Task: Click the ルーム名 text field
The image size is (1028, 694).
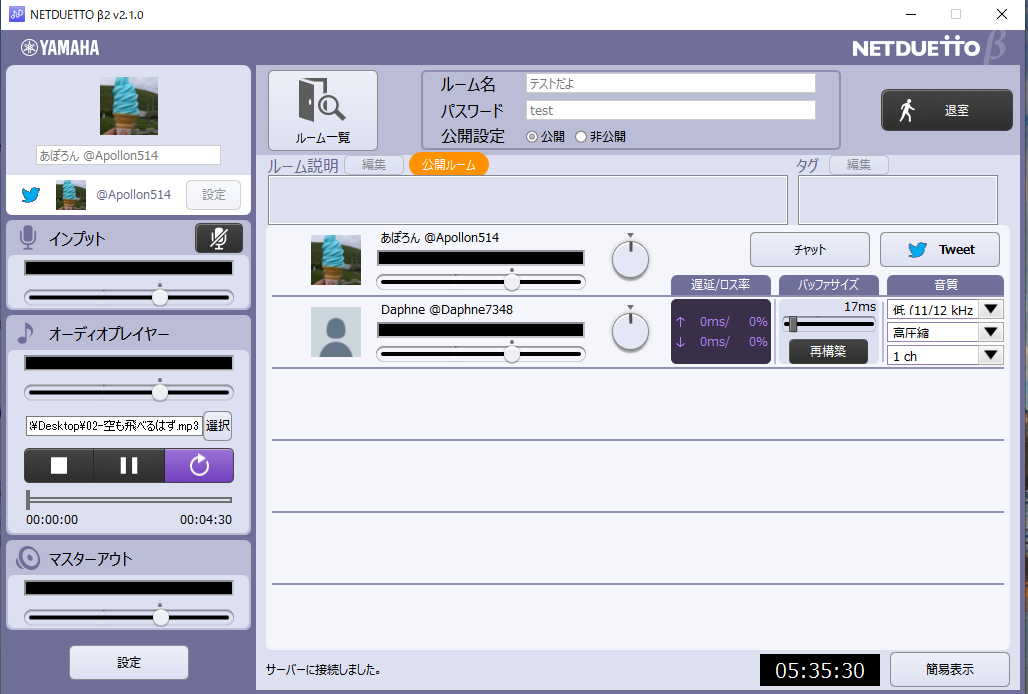Action: coord(671,83)
